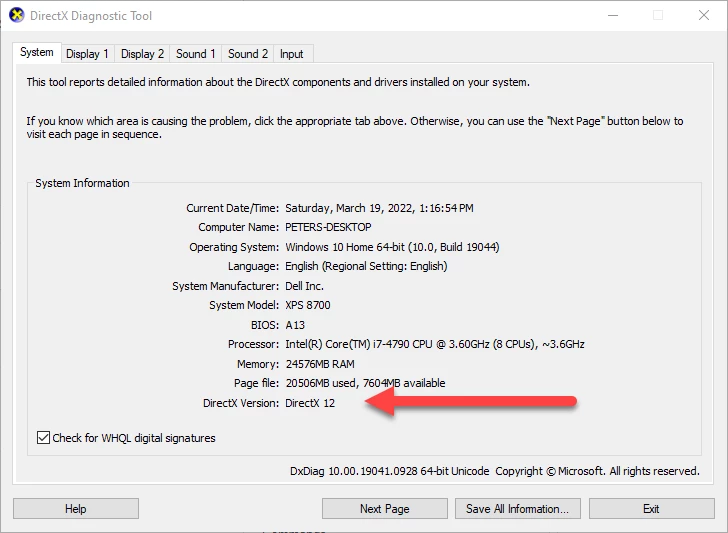Open the Display 1 tab
Screen dimensions: 728x533
coord(87,54)
